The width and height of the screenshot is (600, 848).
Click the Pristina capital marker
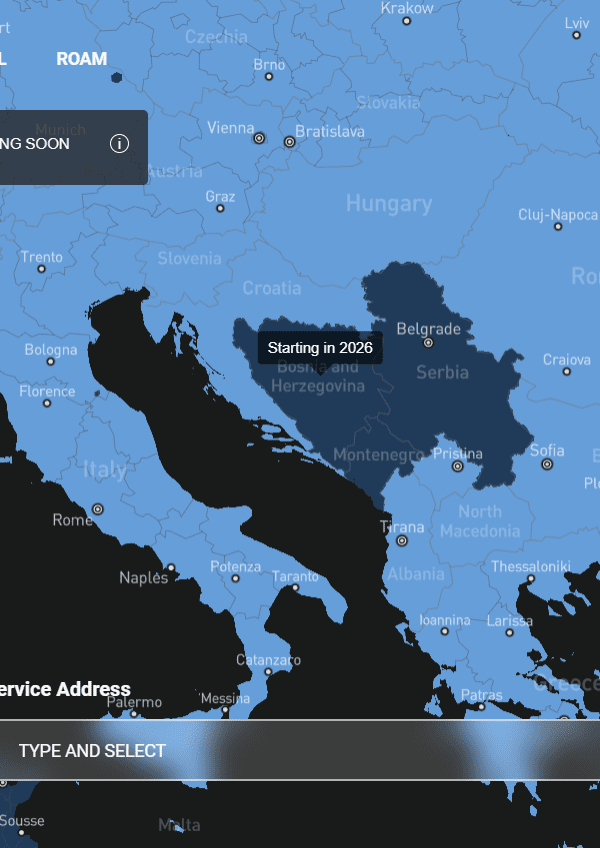pos(458,466)
